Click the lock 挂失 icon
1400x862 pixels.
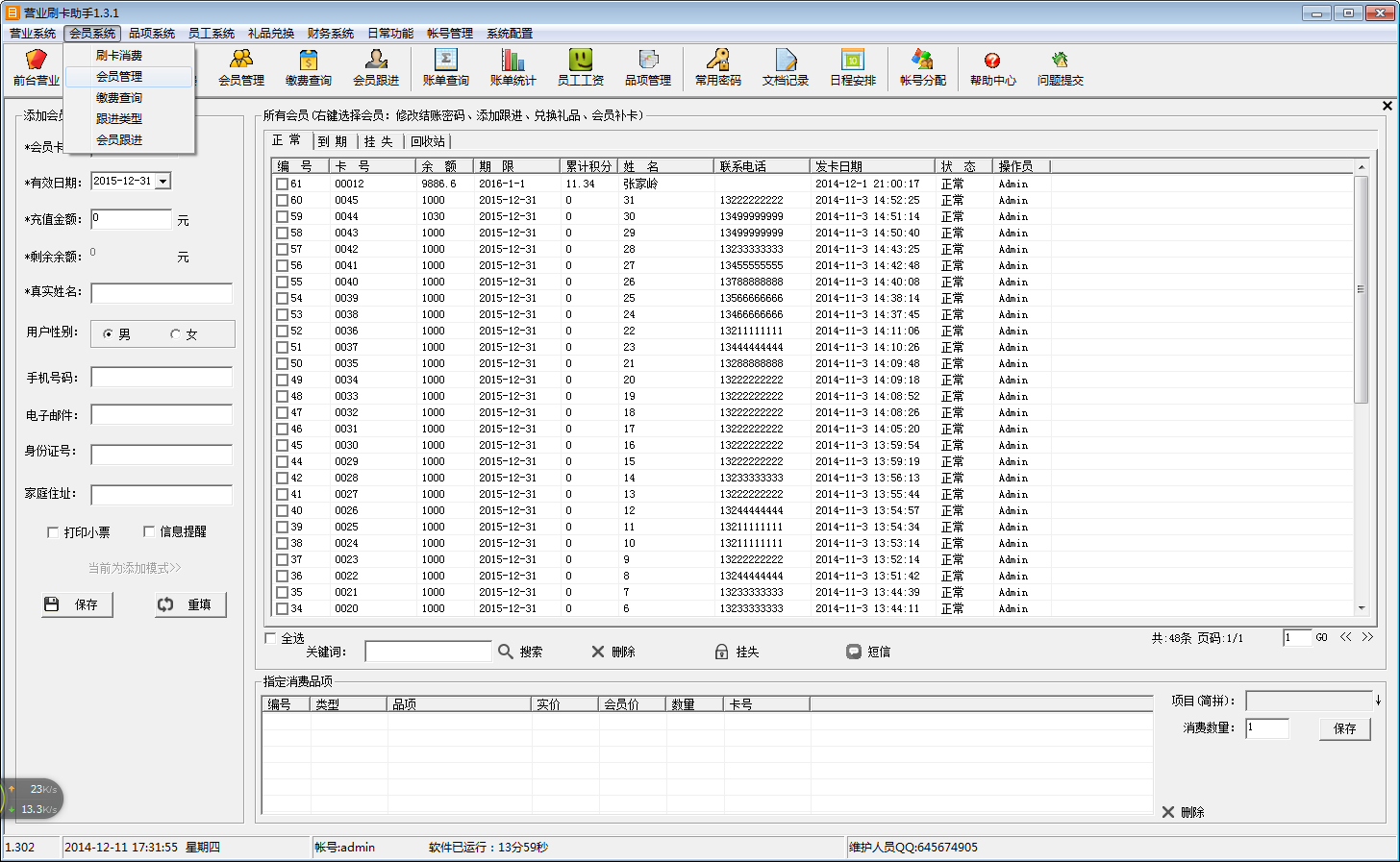[721, 652]
